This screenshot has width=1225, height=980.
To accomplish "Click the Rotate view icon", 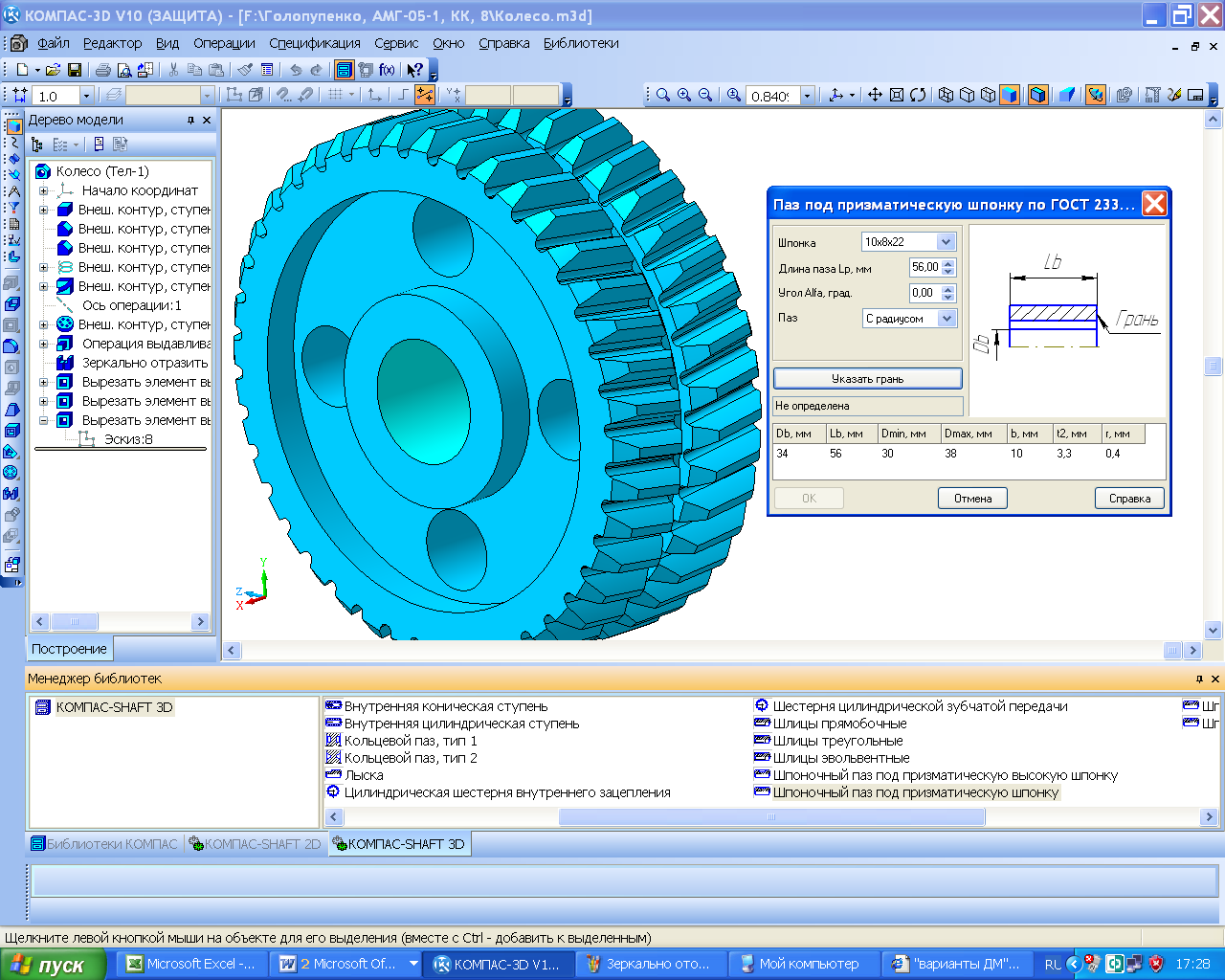I will tap(918, 95).
